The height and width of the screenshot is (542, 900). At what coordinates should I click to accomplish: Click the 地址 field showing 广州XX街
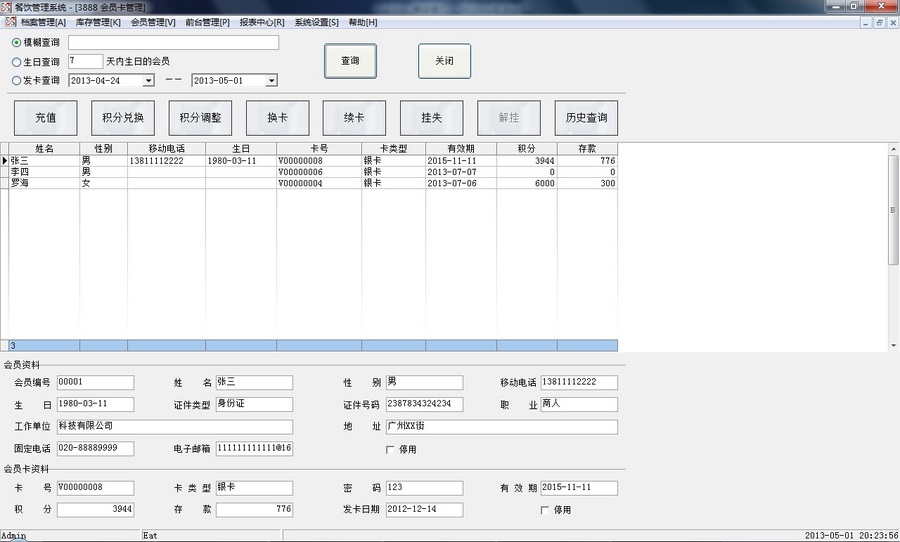502,427
